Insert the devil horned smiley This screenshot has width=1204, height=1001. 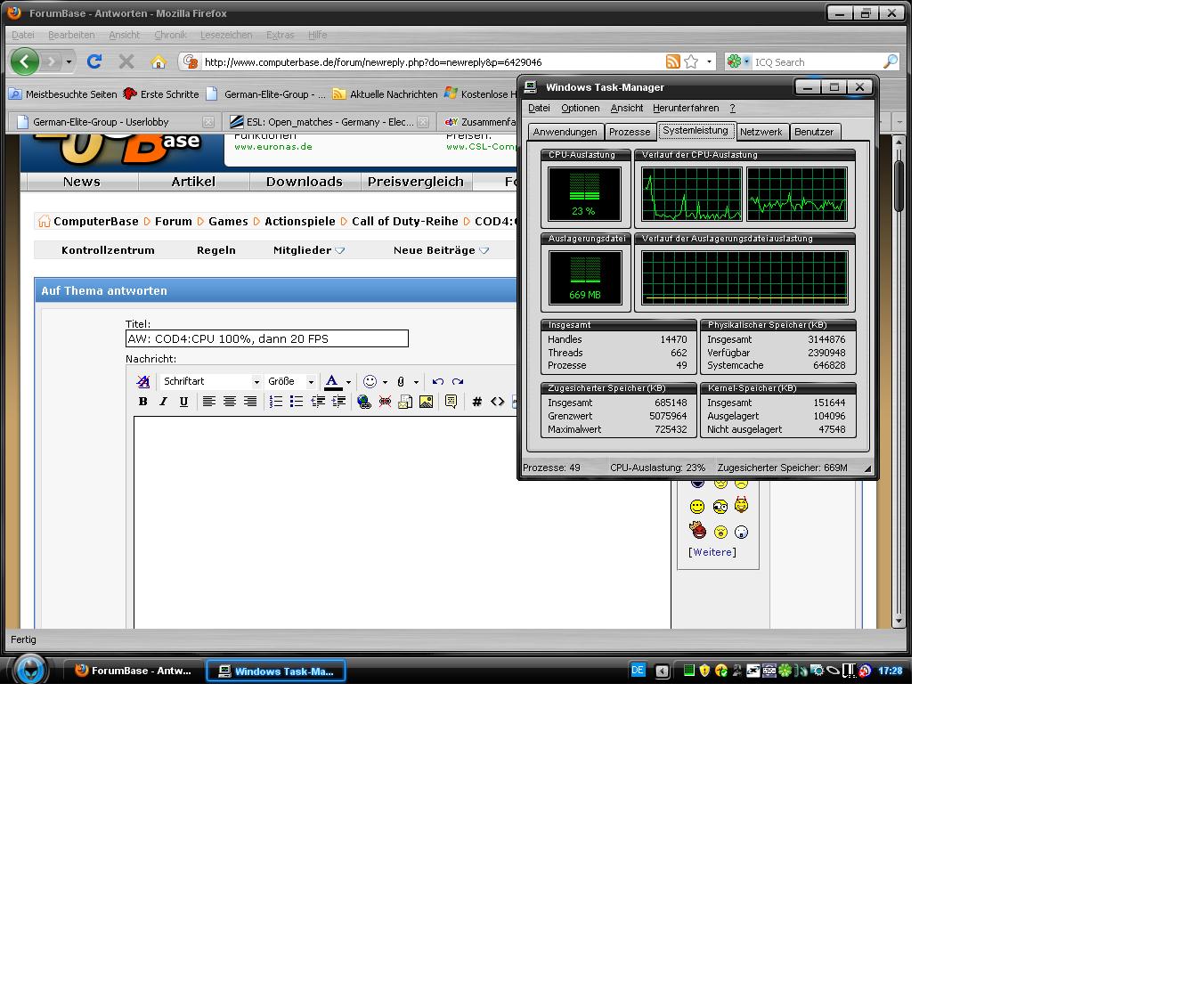pyautogui.click(x=741, y=506)
